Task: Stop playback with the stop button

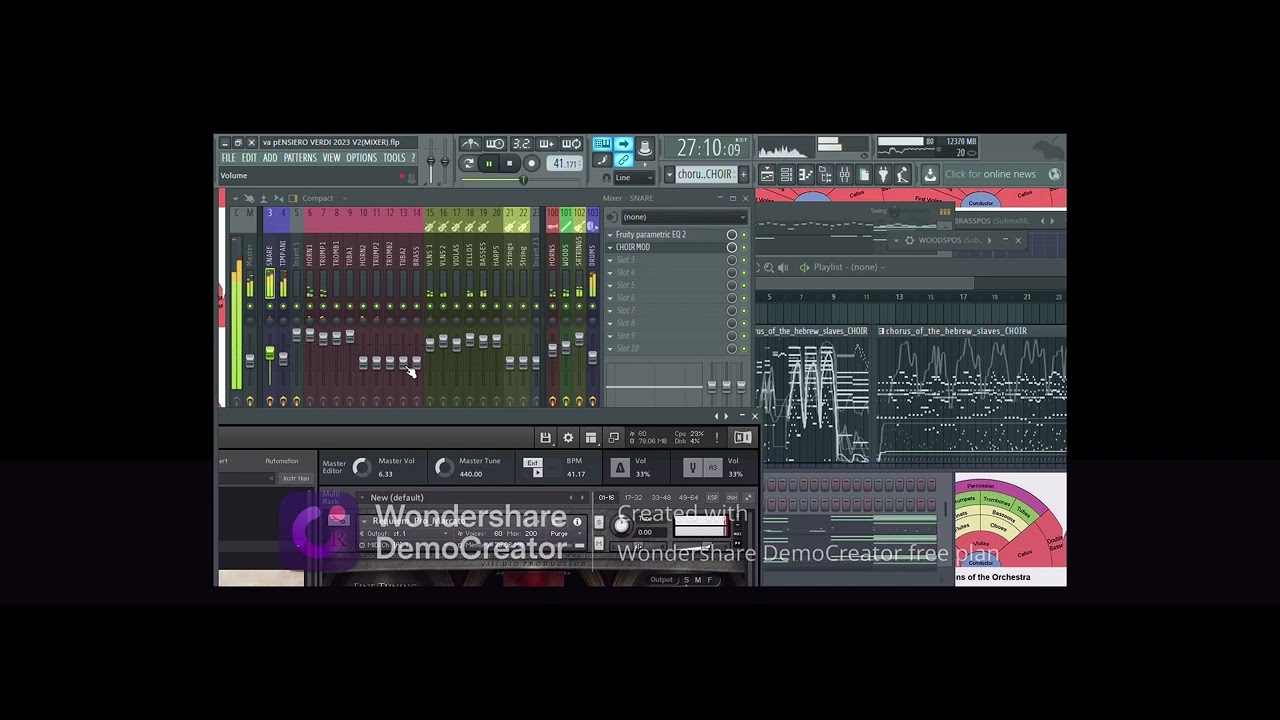Action: [x=509, y=164]
